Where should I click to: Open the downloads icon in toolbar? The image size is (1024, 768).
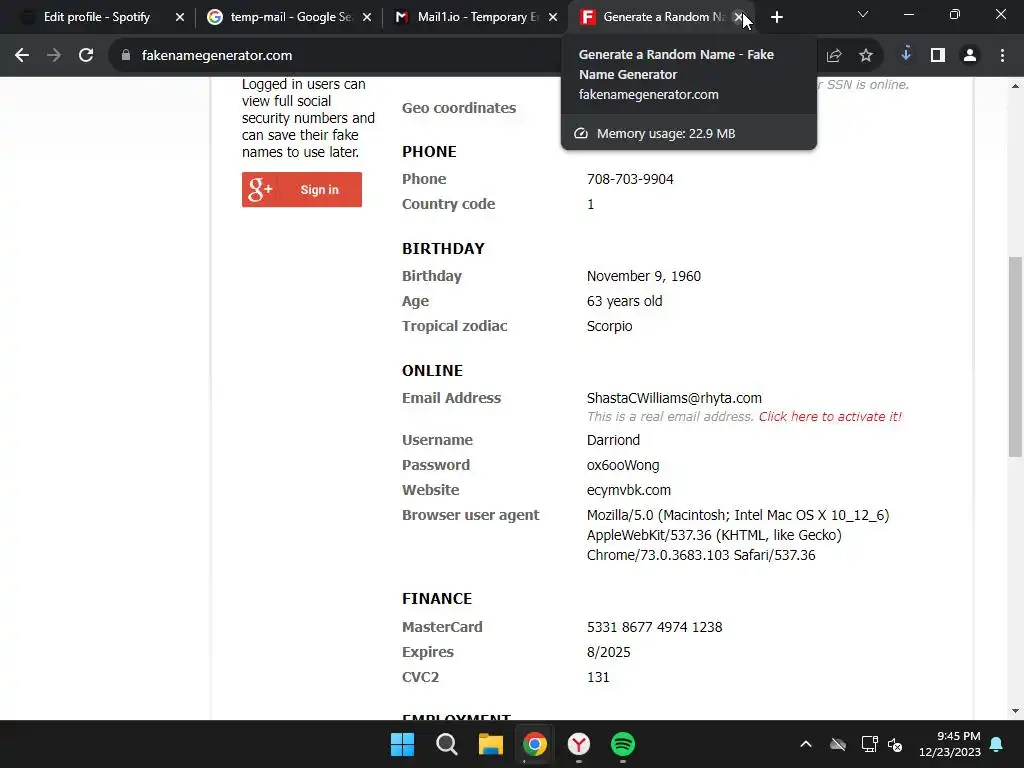[x=906, y=56]
